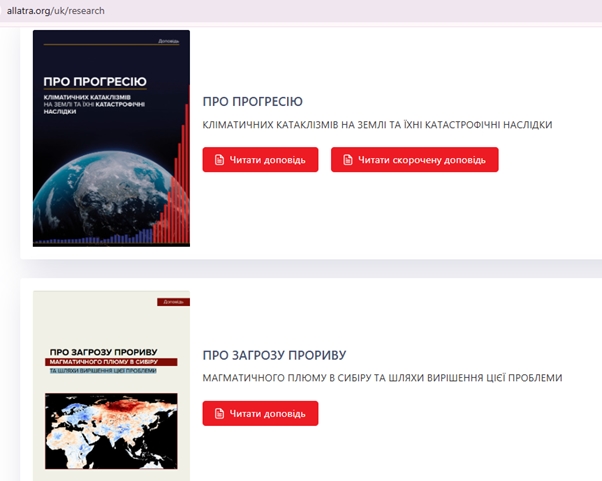
Task: Click the ПРО ЗАГРОЗУ ПРОРИВУ heading text
Action: pyautogui.click(x=273, y=355)
